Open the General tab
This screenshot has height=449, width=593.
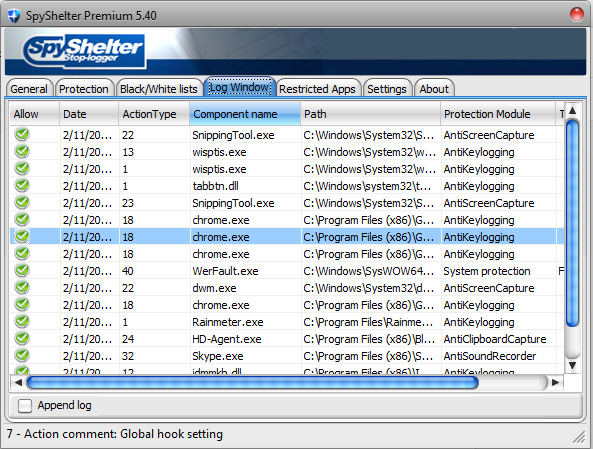29,89
